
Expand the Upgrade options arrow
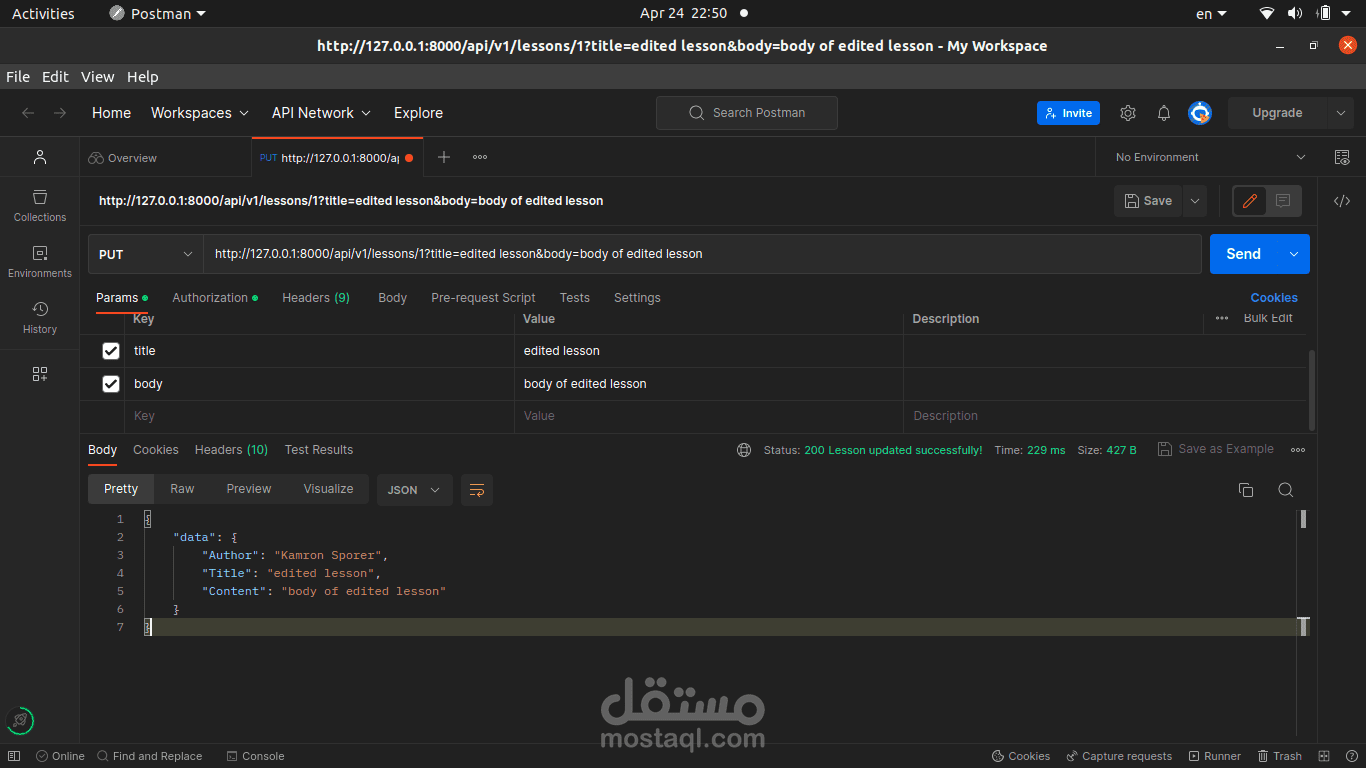1341,113
